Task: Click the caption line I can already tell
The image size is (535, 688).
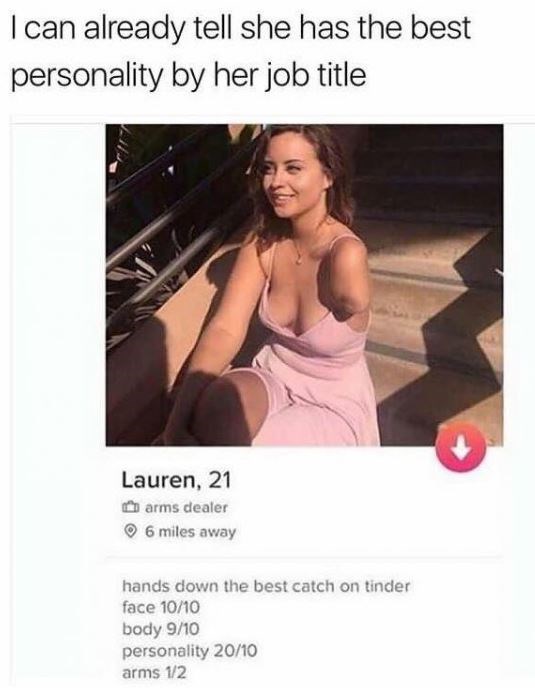Action: pyautogui.click(x=241, y=29)
